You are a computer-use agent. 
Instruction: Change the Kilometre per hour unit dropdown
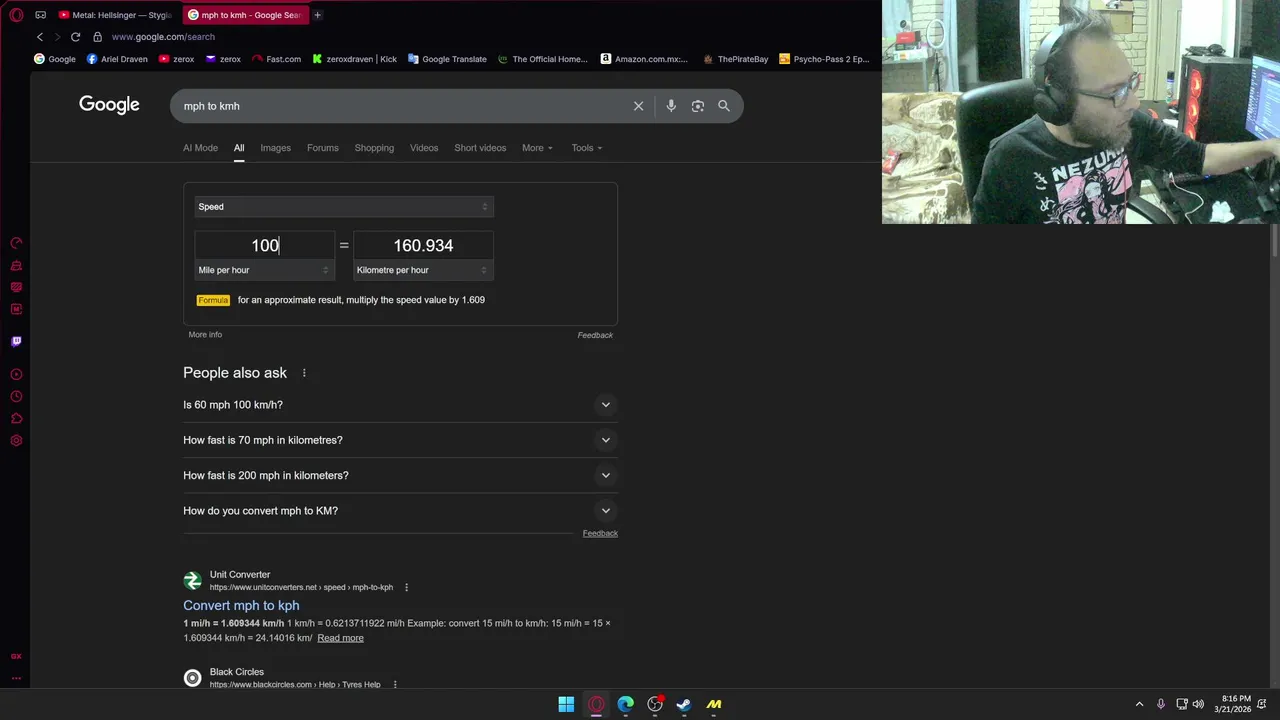(x=423, y=270)
